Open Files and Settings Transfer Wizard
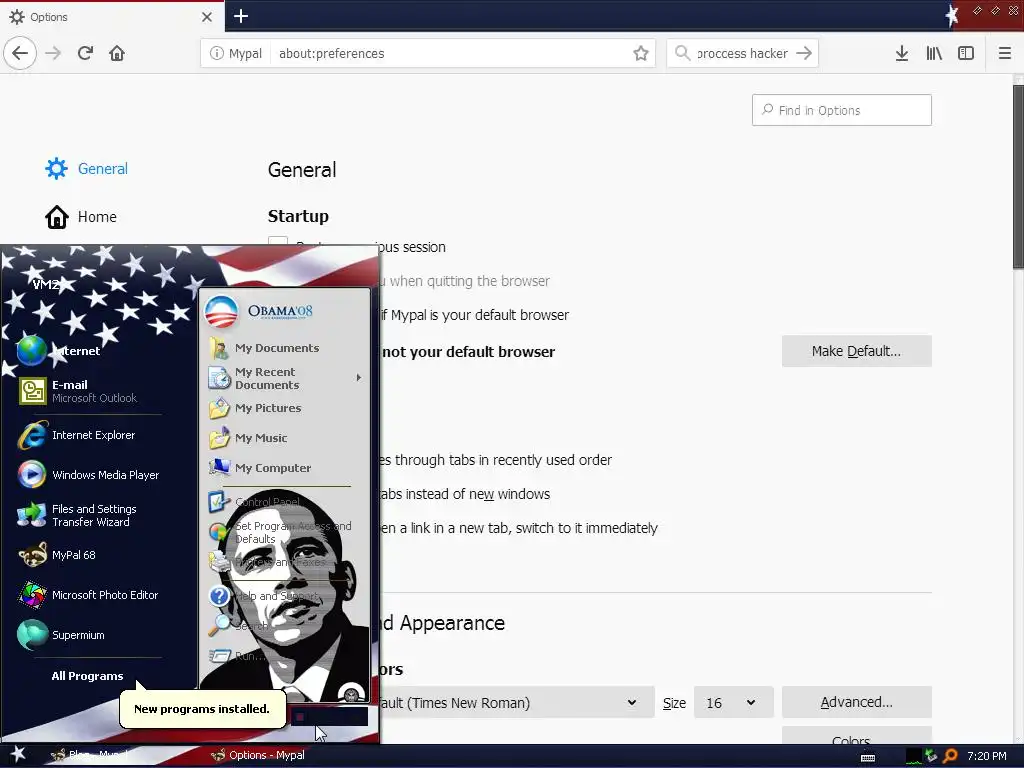The image size is (1024, 768). (x=78, y=515)
